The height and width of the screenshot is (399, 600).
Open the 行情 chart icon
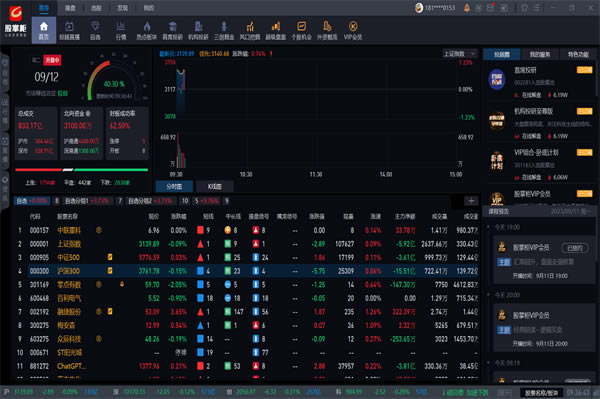(x=121, y=30)
